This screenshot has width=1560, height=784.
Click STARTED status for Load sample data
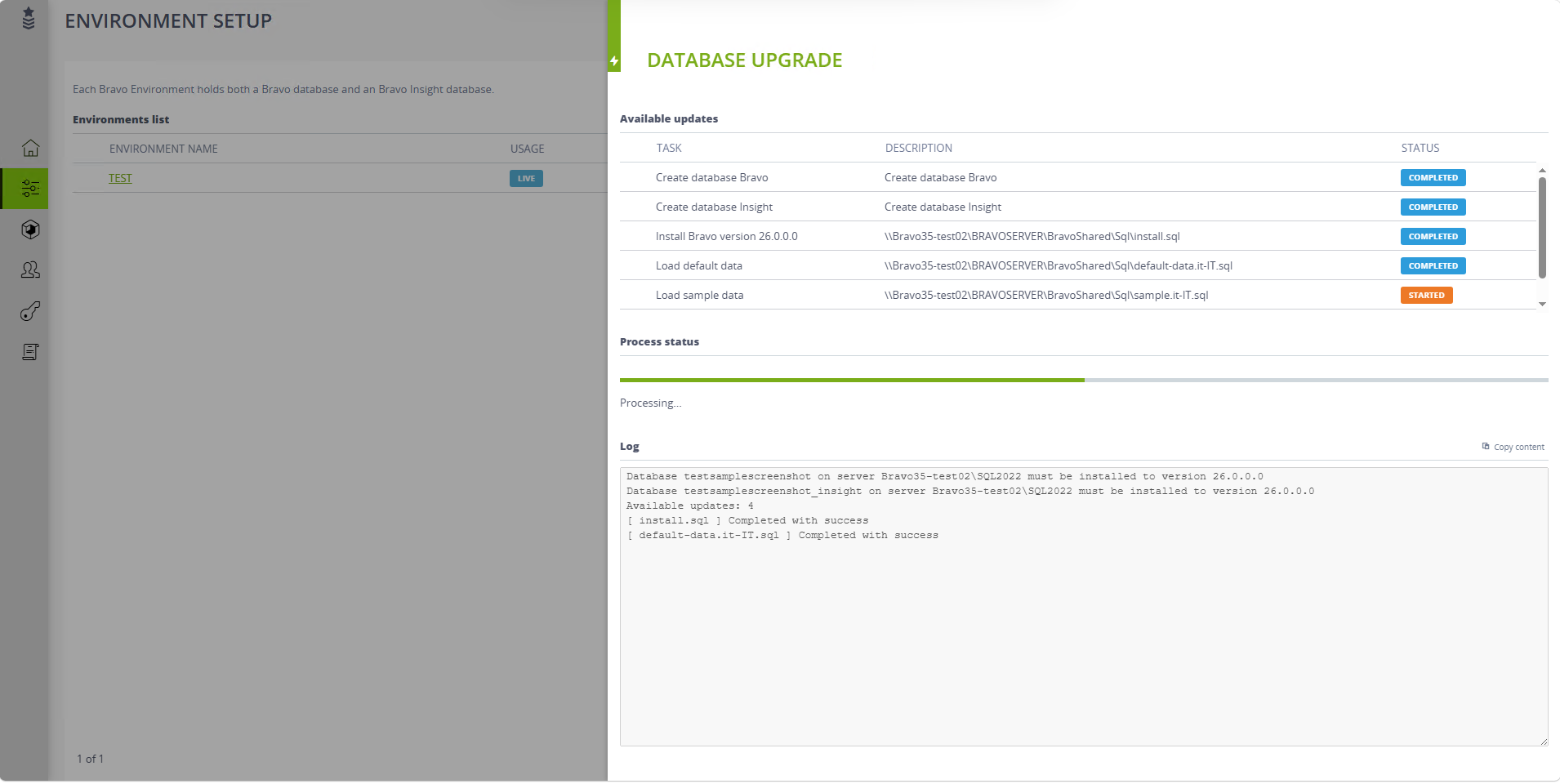(1426, 295)
